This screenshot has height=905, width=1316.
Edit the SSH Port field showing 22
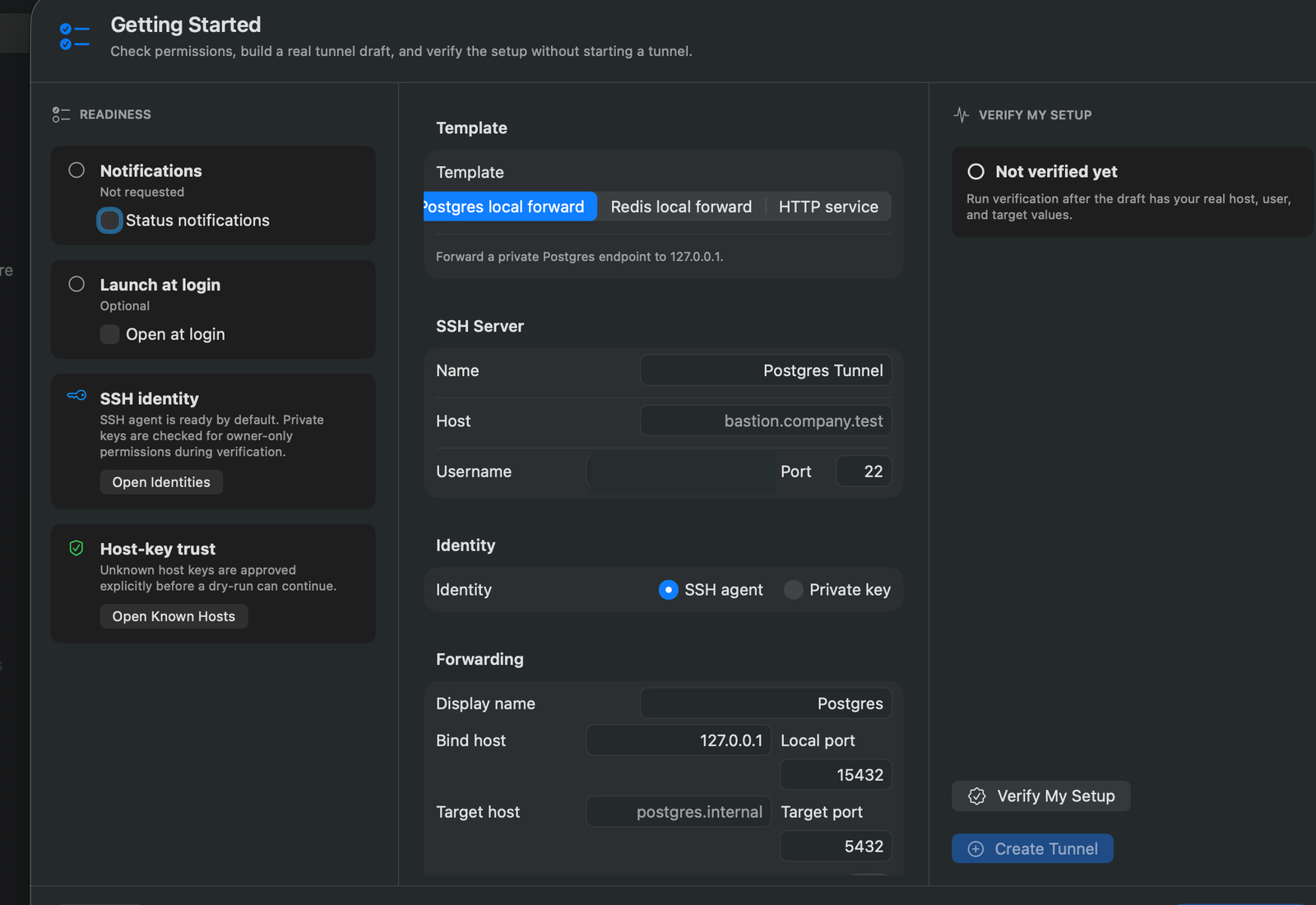[864, 471]
